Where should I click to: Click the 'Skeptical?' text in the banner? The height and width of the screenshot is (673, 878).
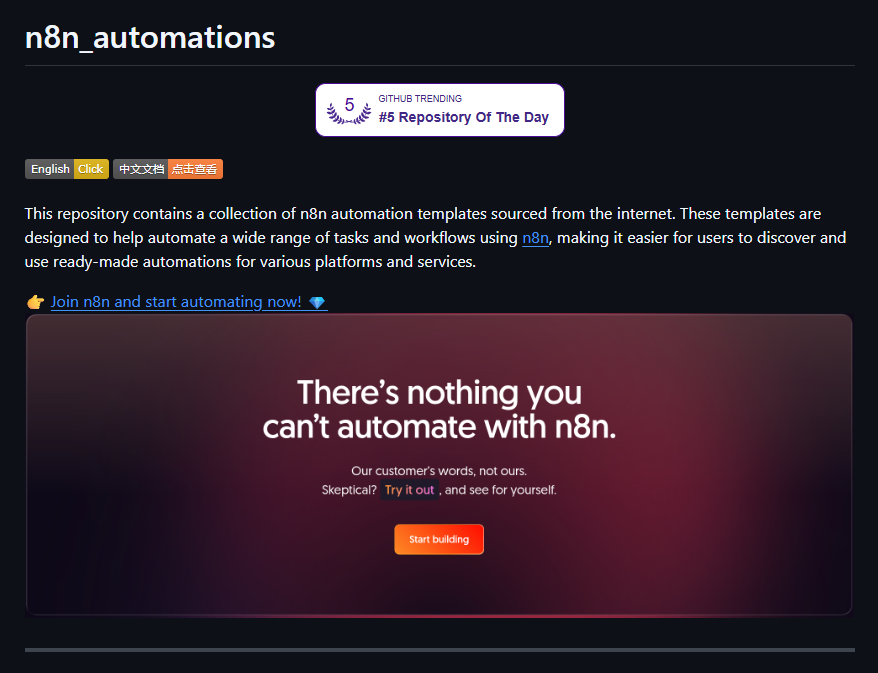pyautogui.click(x=349, y=490)
